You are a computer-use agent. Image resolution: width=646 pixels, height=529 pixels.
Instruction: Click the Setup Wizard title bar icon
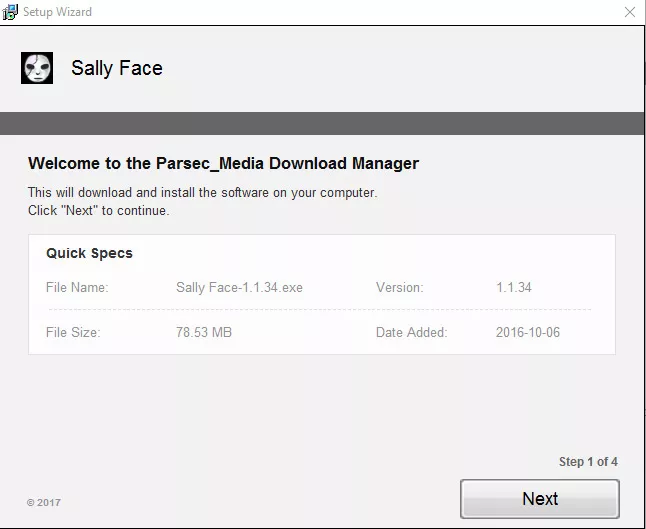[9, 12]
